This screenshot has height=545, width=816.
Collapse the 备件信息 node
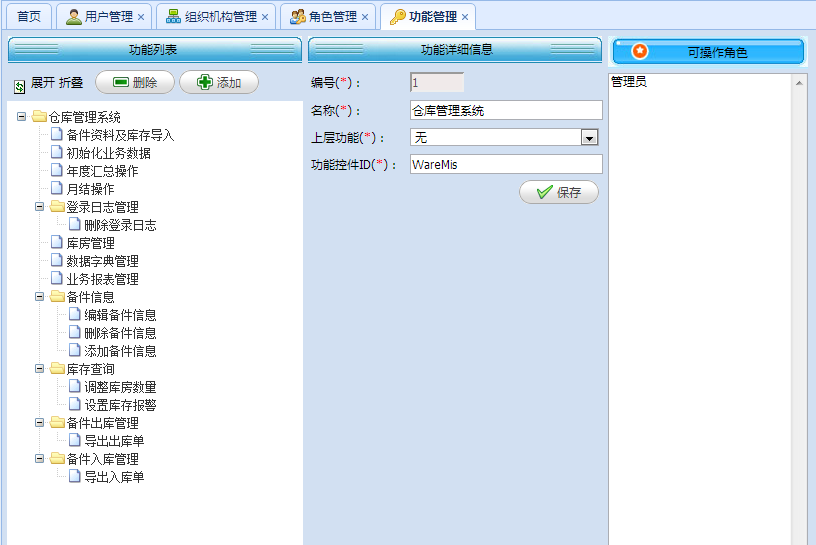point(40,296)
